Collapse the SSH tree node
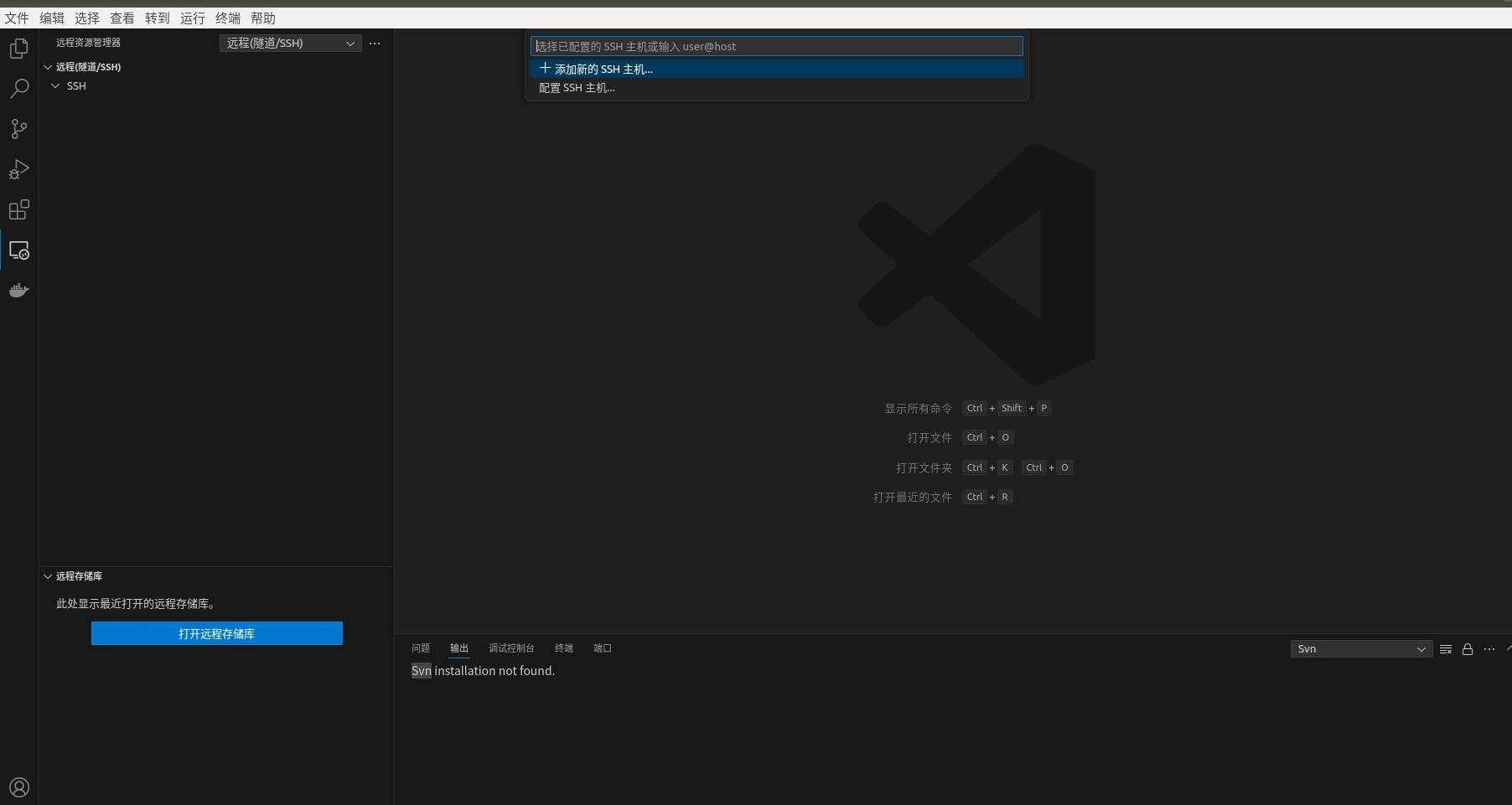 point(55,86)
